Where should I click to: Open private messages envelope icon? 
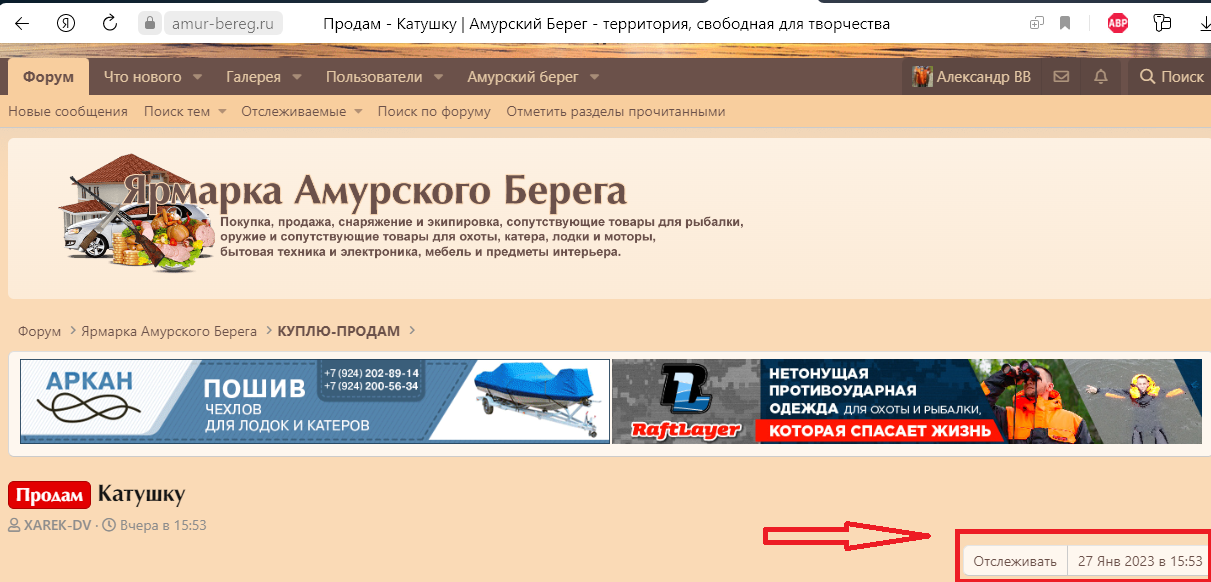[x=1061, y=77]
